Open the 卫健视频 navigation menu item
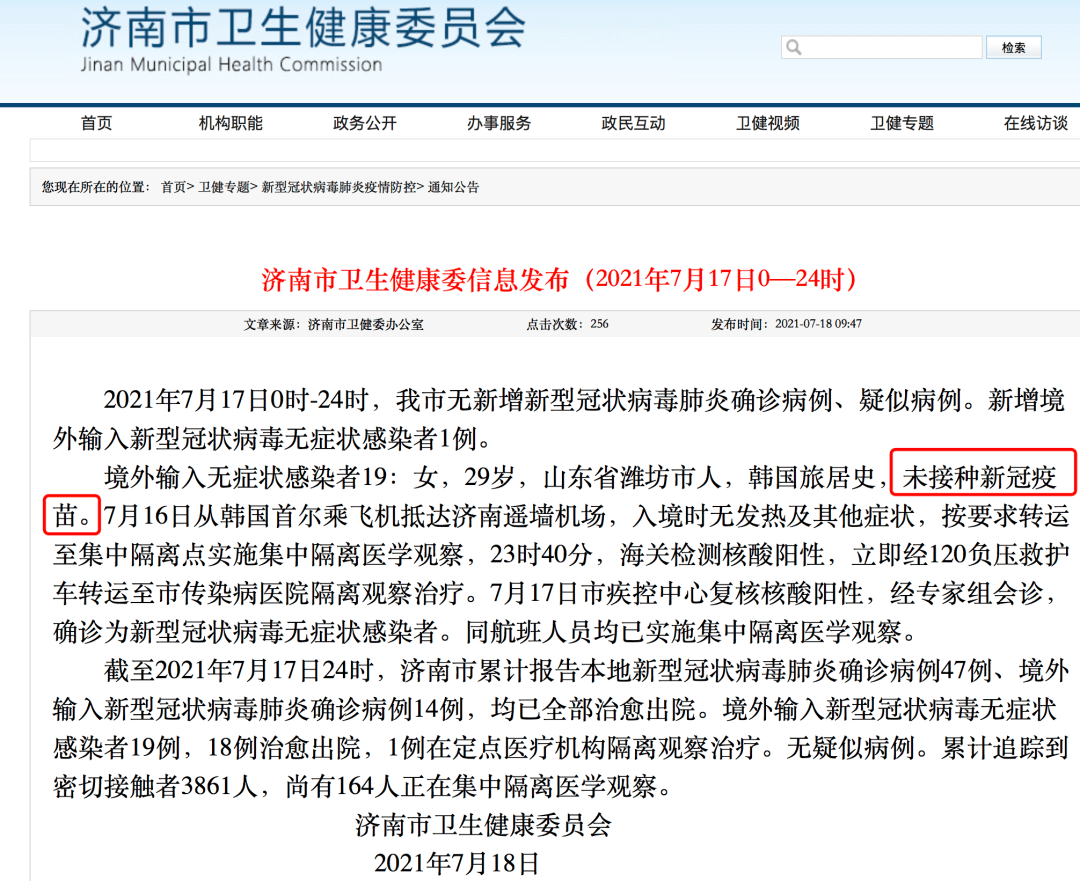 (x=766, y=122)
